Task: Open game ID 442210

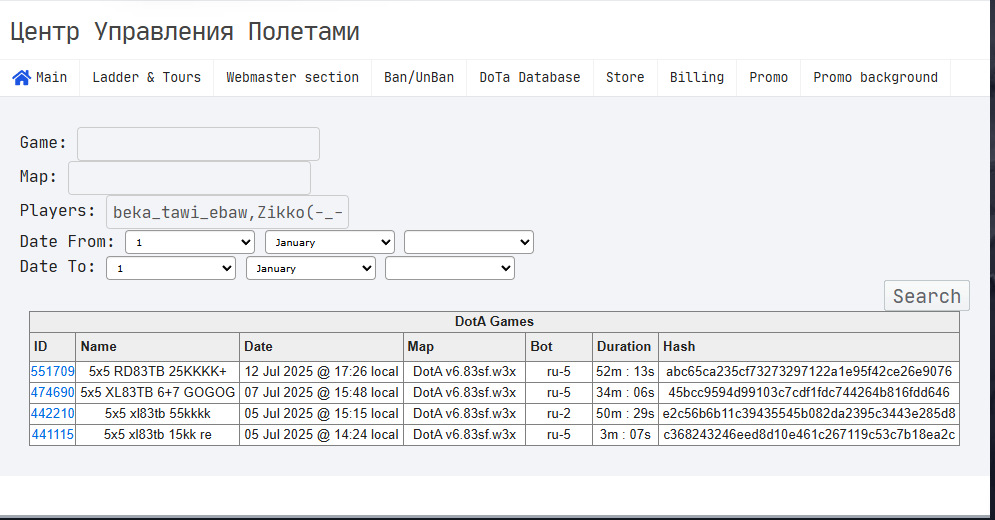Action: (x=53, y=413)
